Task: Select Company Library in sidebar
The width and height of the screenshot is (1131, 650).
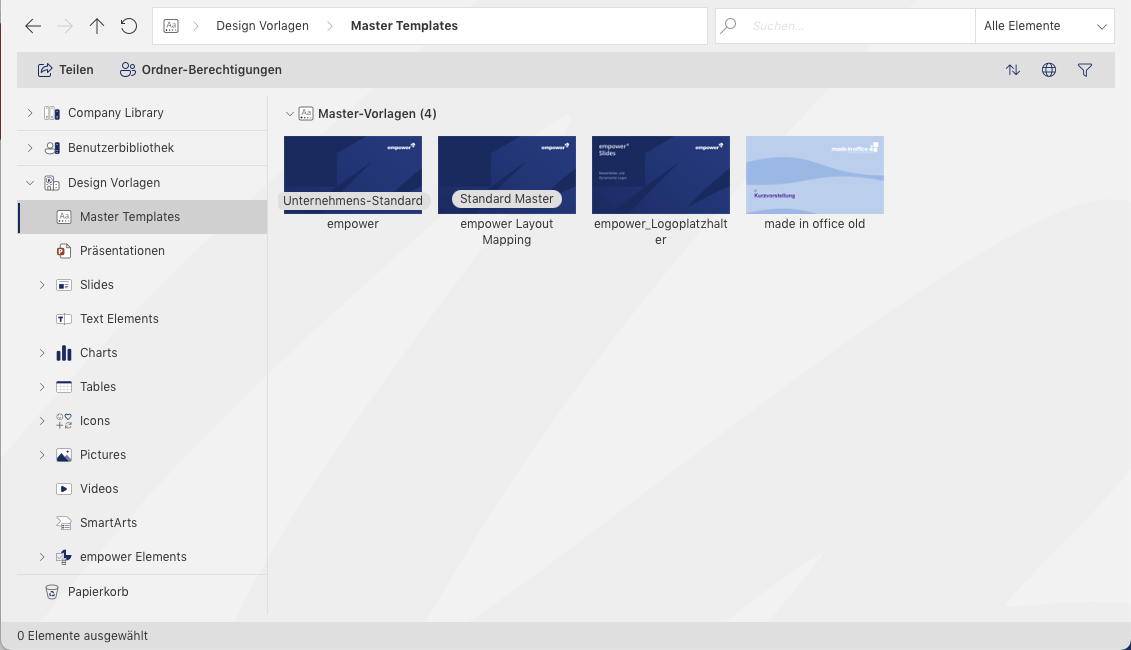Action: [x=143, y=113]
